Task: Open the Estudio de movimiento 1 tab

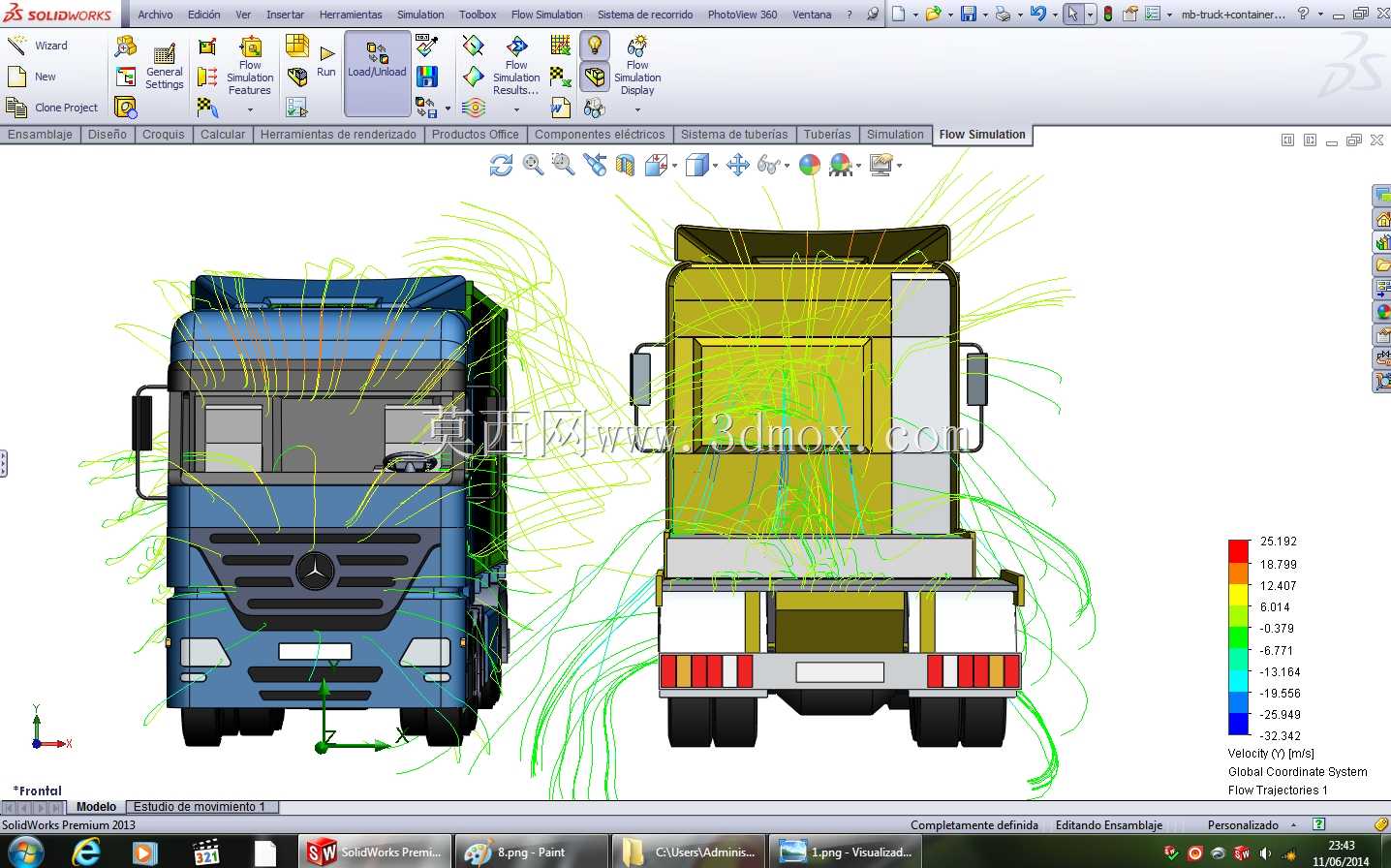Action: (x=200, y=806)
